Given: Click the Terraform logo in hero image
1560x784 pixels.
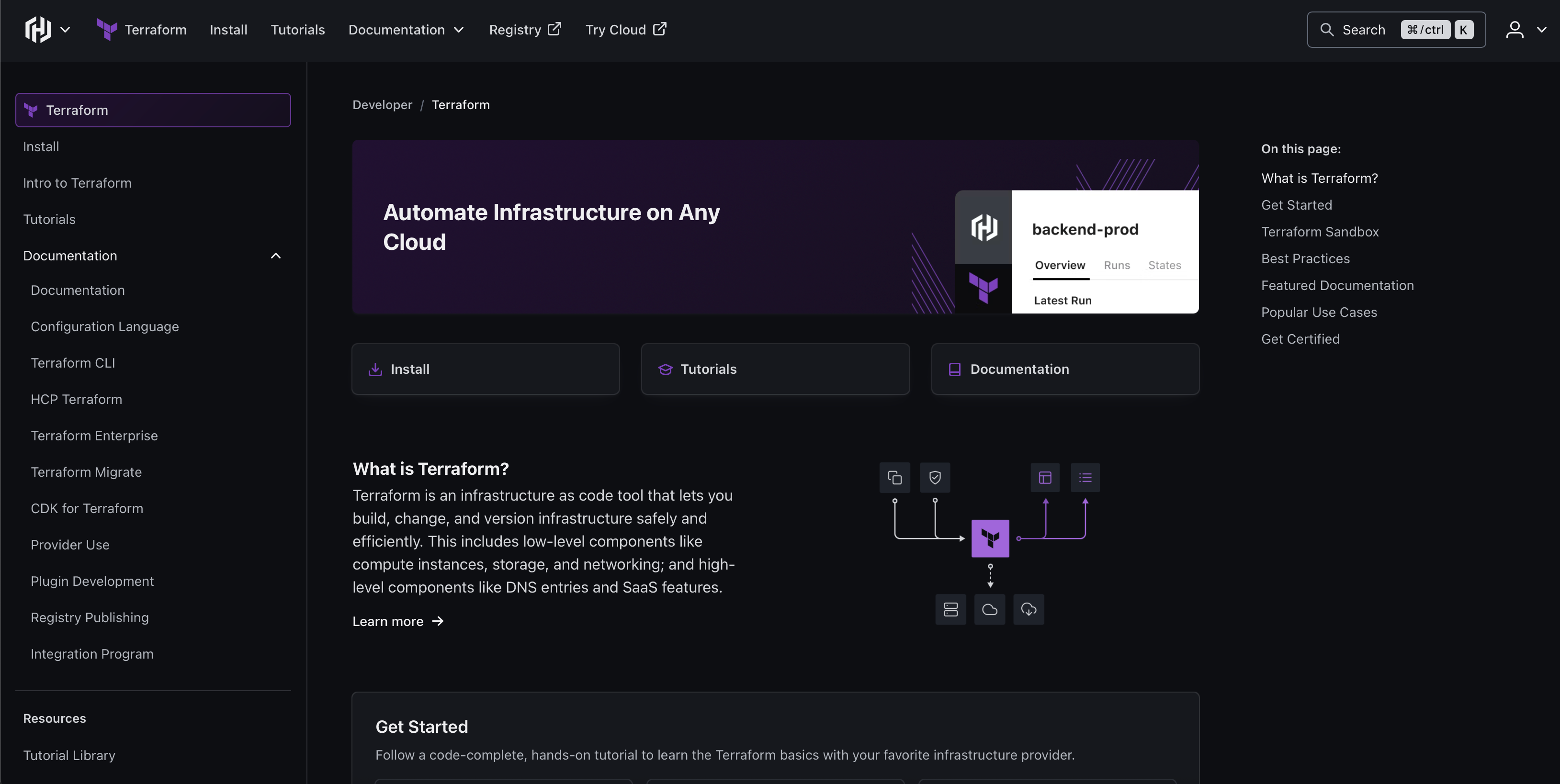Looking at the screenshot, I should click(983, 288).
